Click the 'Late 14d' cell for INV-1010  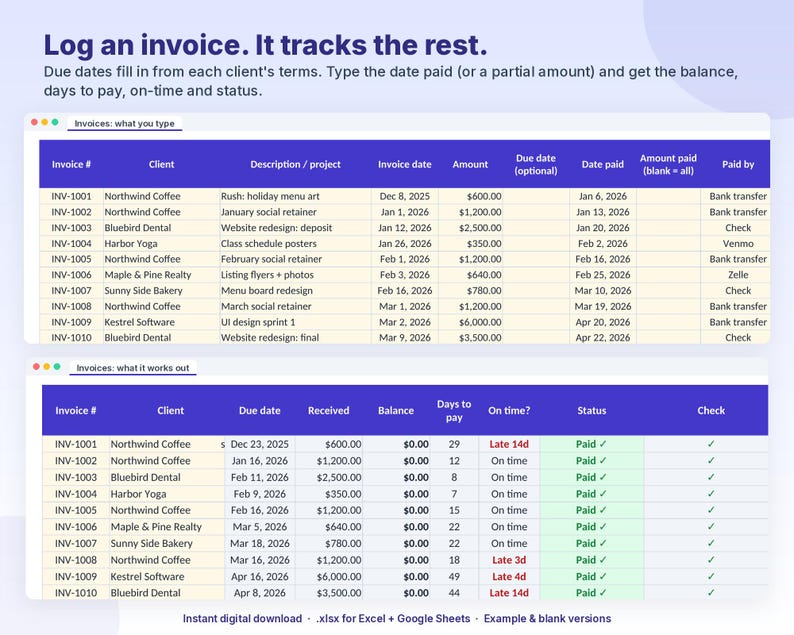click(509, 592)
